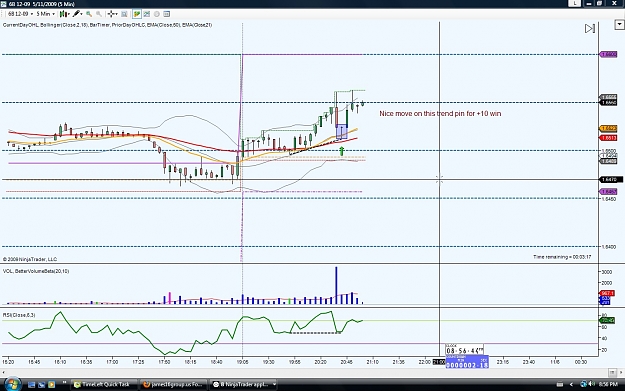Open the drawing tools pencil dropdown
Screen dimensions: 625x391
(77, 14)
